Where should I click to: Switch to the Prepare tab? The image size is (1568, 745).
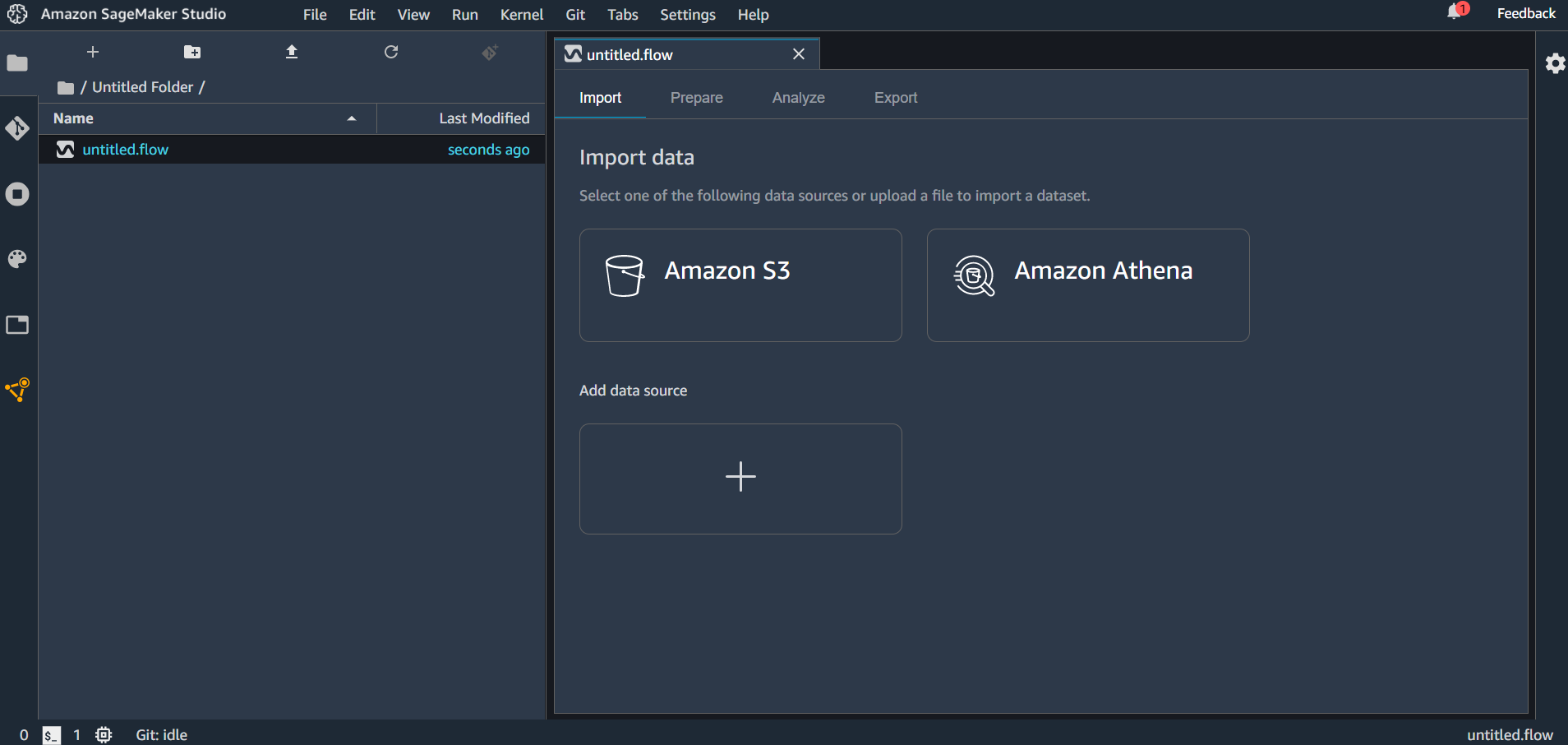(697, 98)
